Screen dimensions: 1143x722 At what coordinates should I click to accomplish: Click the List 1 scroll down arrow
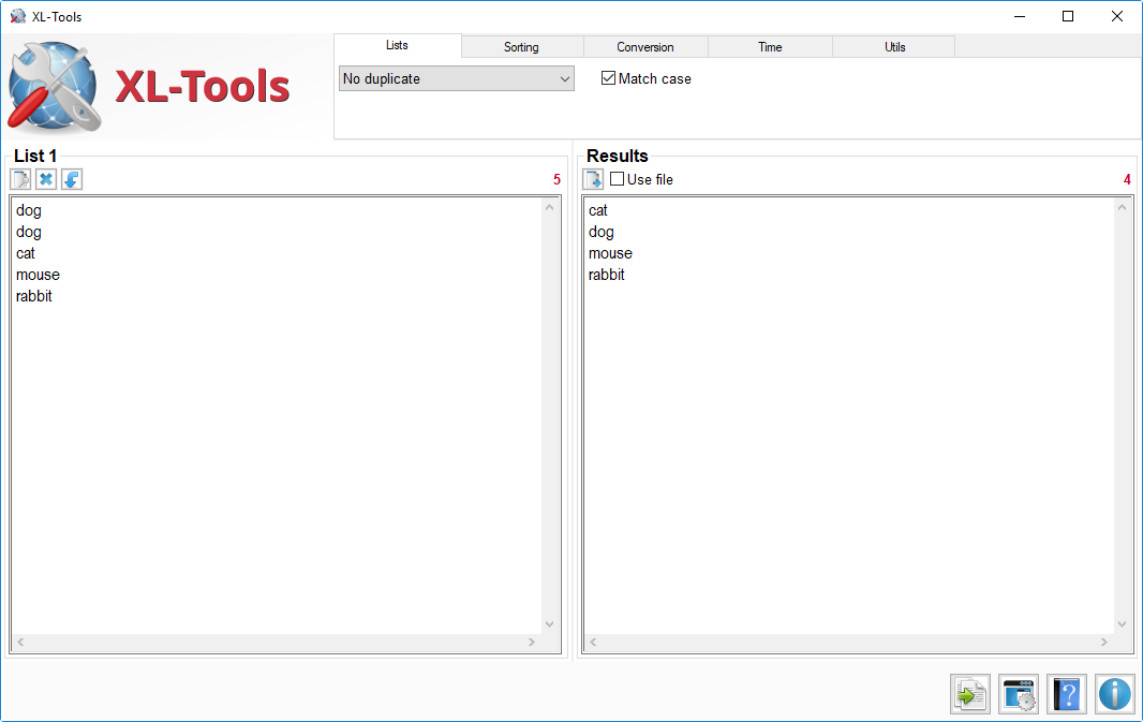pos(550,624)
